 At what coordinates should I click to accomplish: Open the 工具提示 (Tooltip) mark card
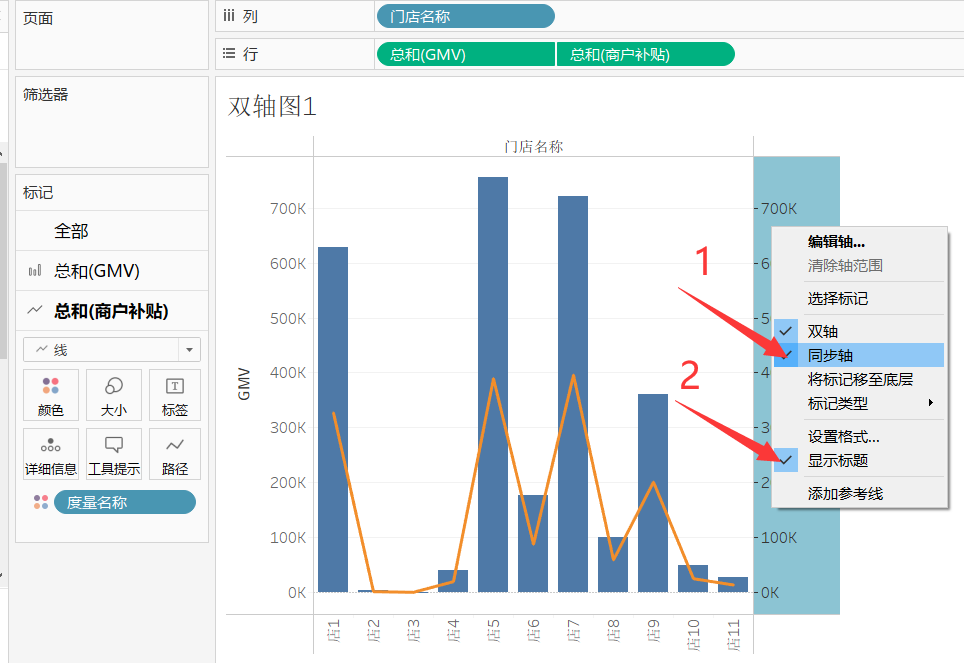coord(114,454)
